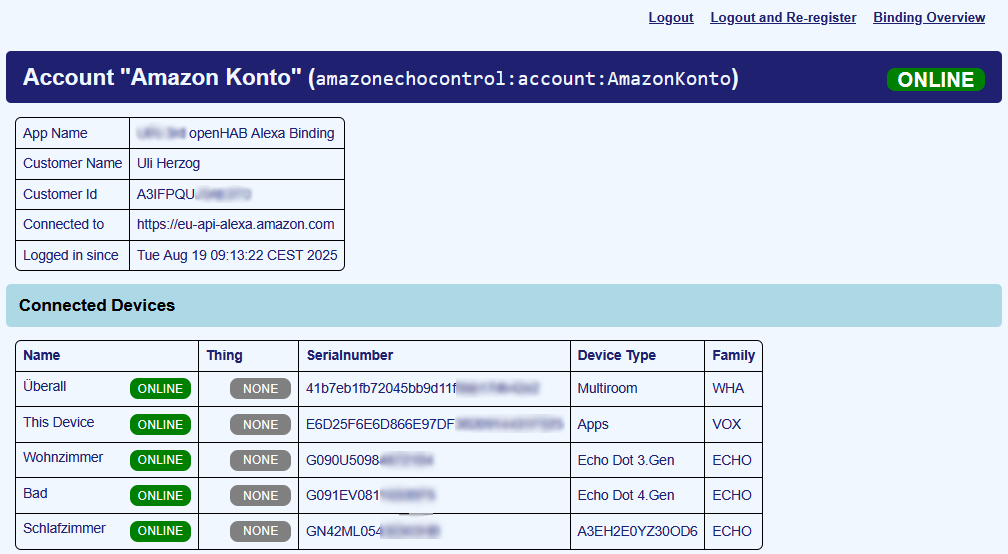This screenshot has width=1008, height=554.
Task: Click the Echo Dot 4.Gen device type
Action: [x=626, y=496]
